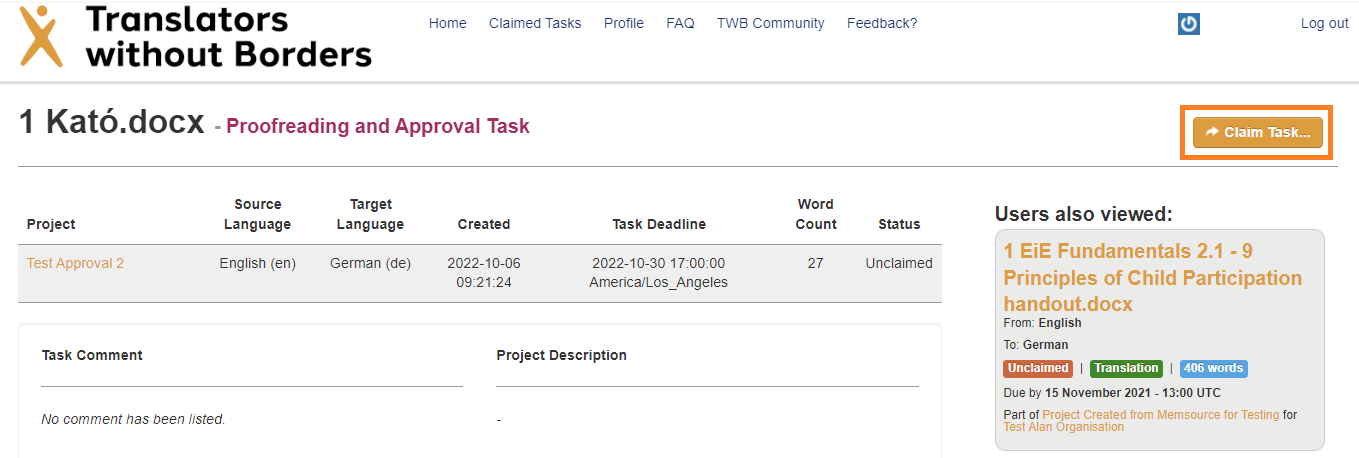Open the EiE Fundamentals 2.1 handout task

click(x=1152, y=277)
